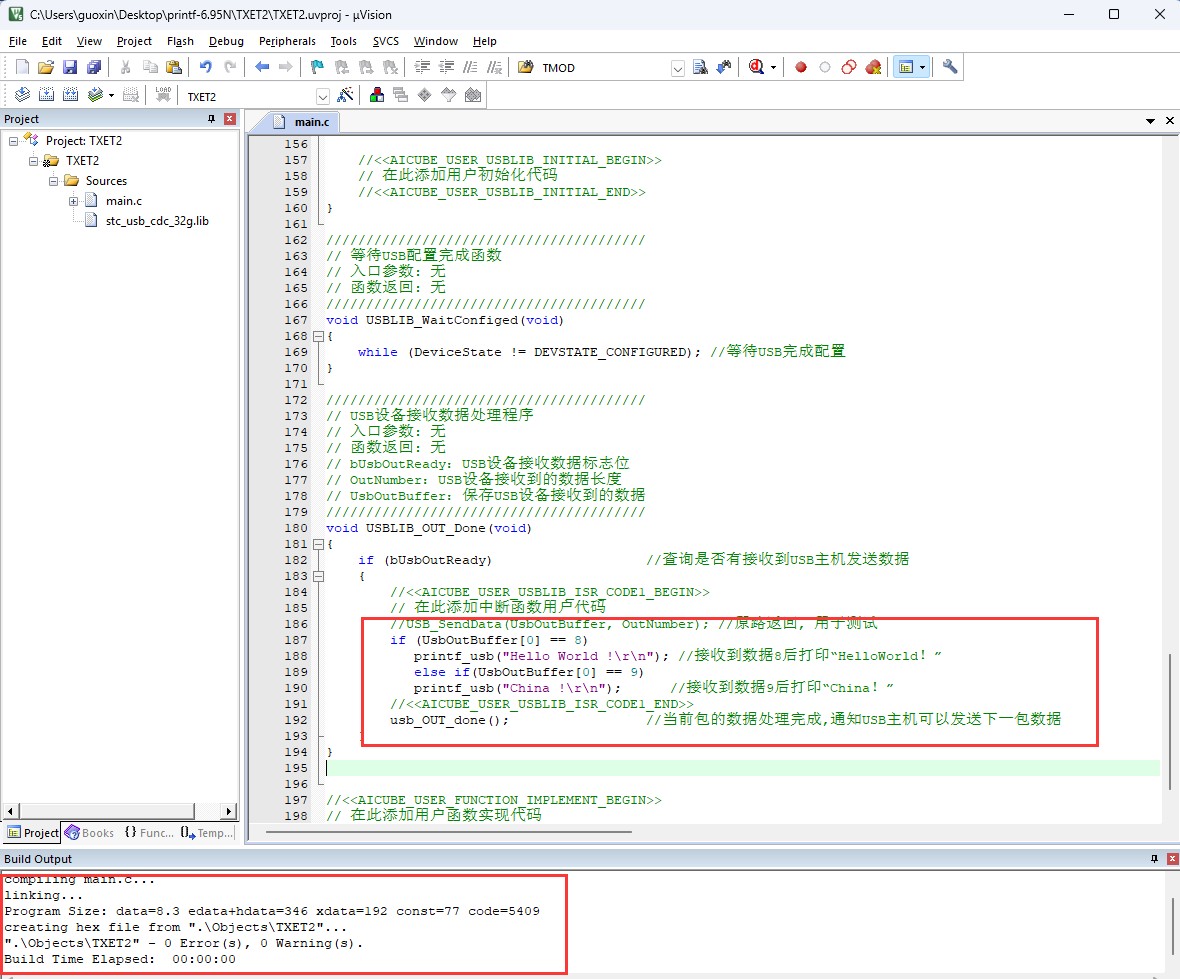The height and width of the screenshot is (979, 1180).
Task: Uncomment the selection with the uncomment icon
Action: click(x=494, y=67)
